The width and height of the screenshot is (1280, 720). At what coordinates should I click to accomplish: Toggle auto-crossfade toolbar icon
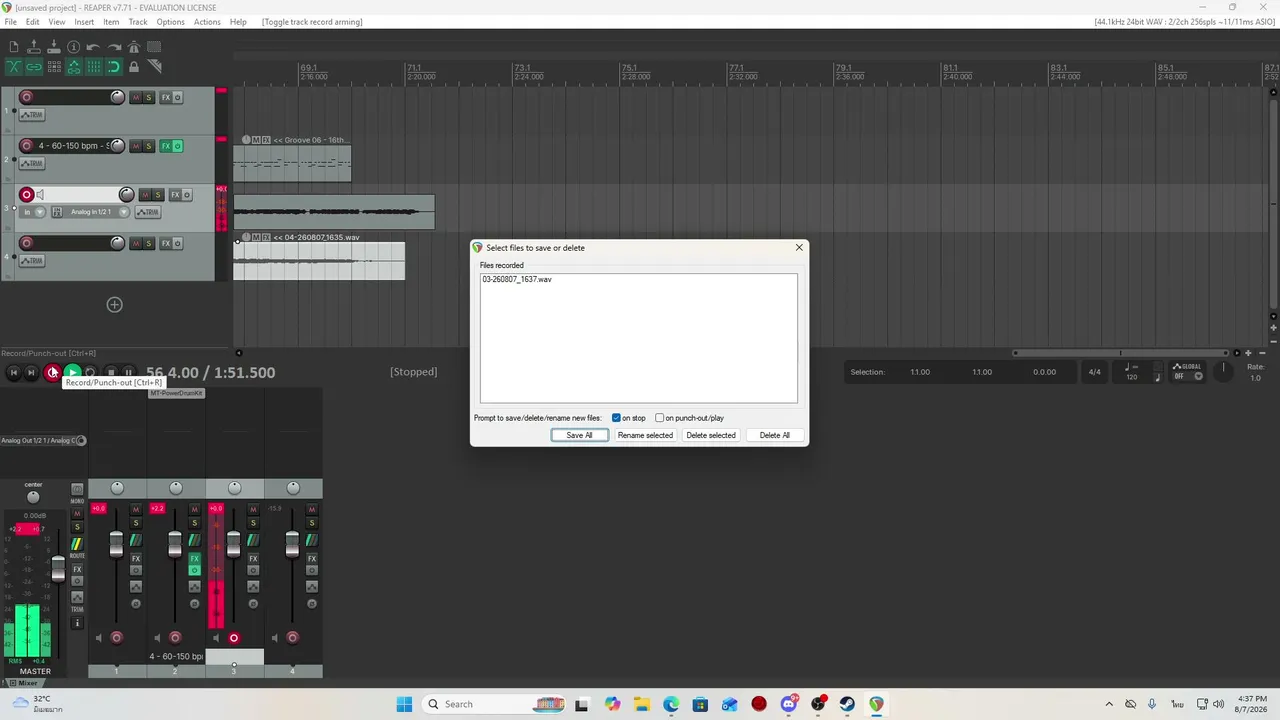pos(14,67)
